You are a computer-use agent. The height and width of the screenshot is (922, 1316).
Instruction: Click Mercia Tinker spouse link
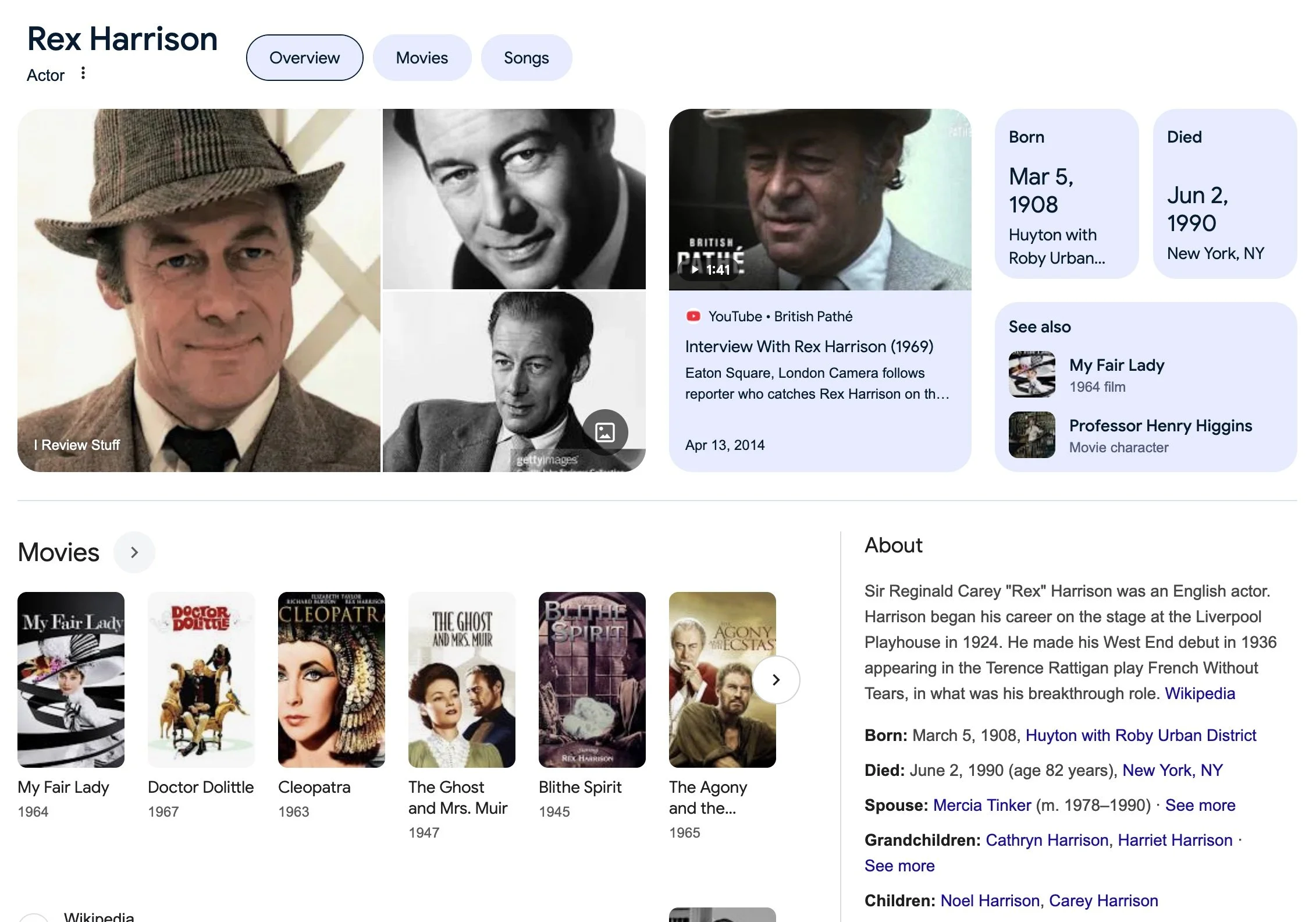tap(981, 805)
